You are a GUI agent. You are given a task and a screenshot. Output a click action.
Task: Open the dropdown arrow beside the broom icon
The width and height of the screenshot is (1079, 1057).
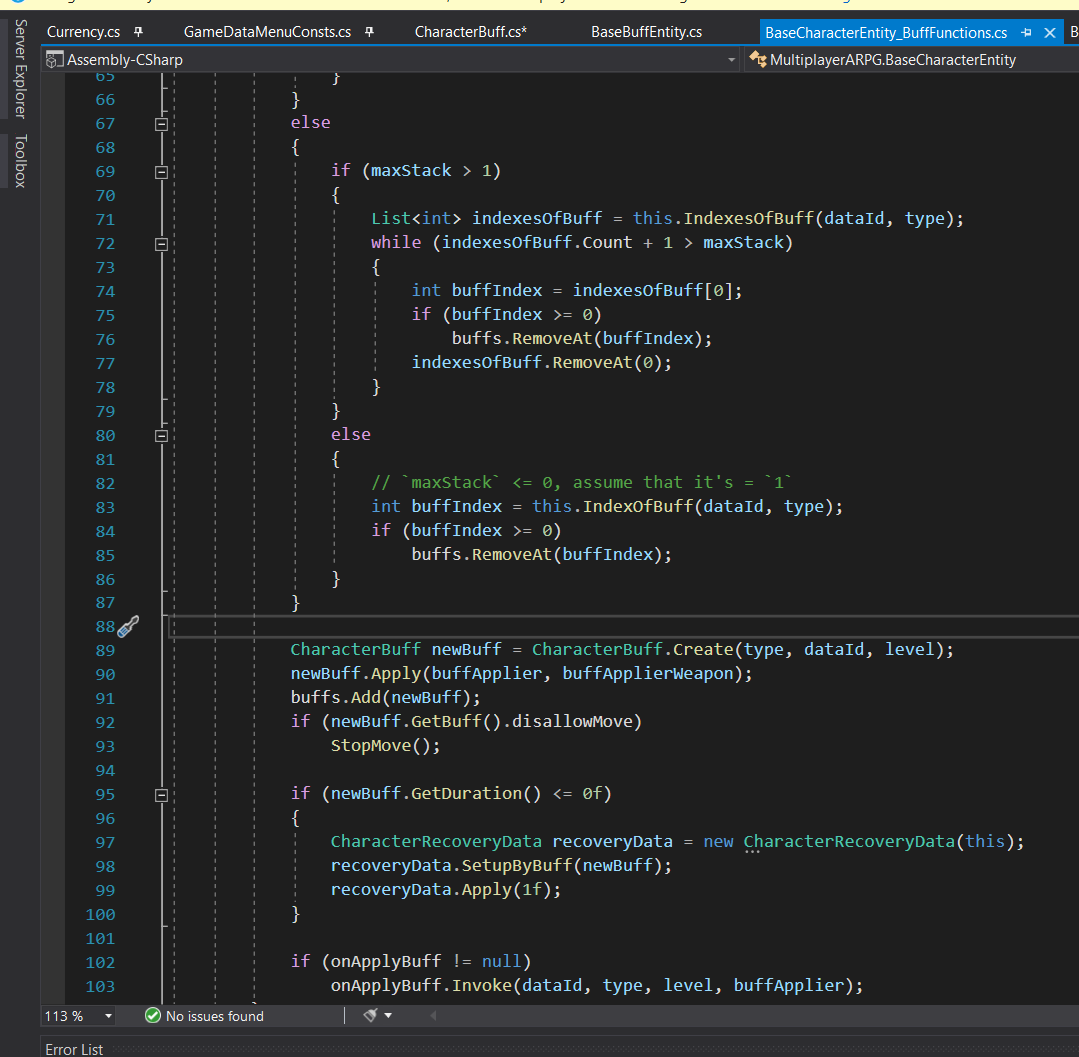tap(388, 1016)
